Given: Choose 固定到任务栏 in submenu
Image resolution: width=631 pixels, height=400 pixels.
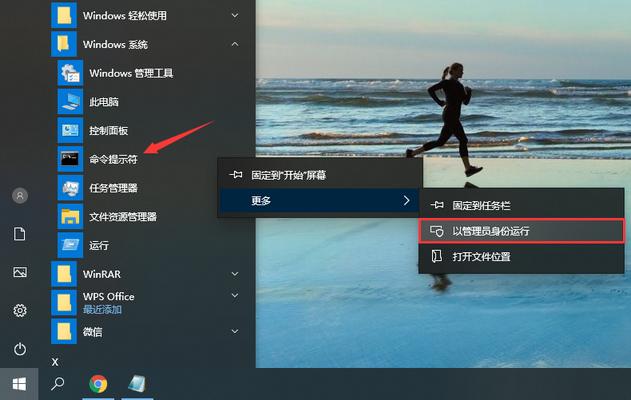Looking at the screenshot, I should coord(522,205).
